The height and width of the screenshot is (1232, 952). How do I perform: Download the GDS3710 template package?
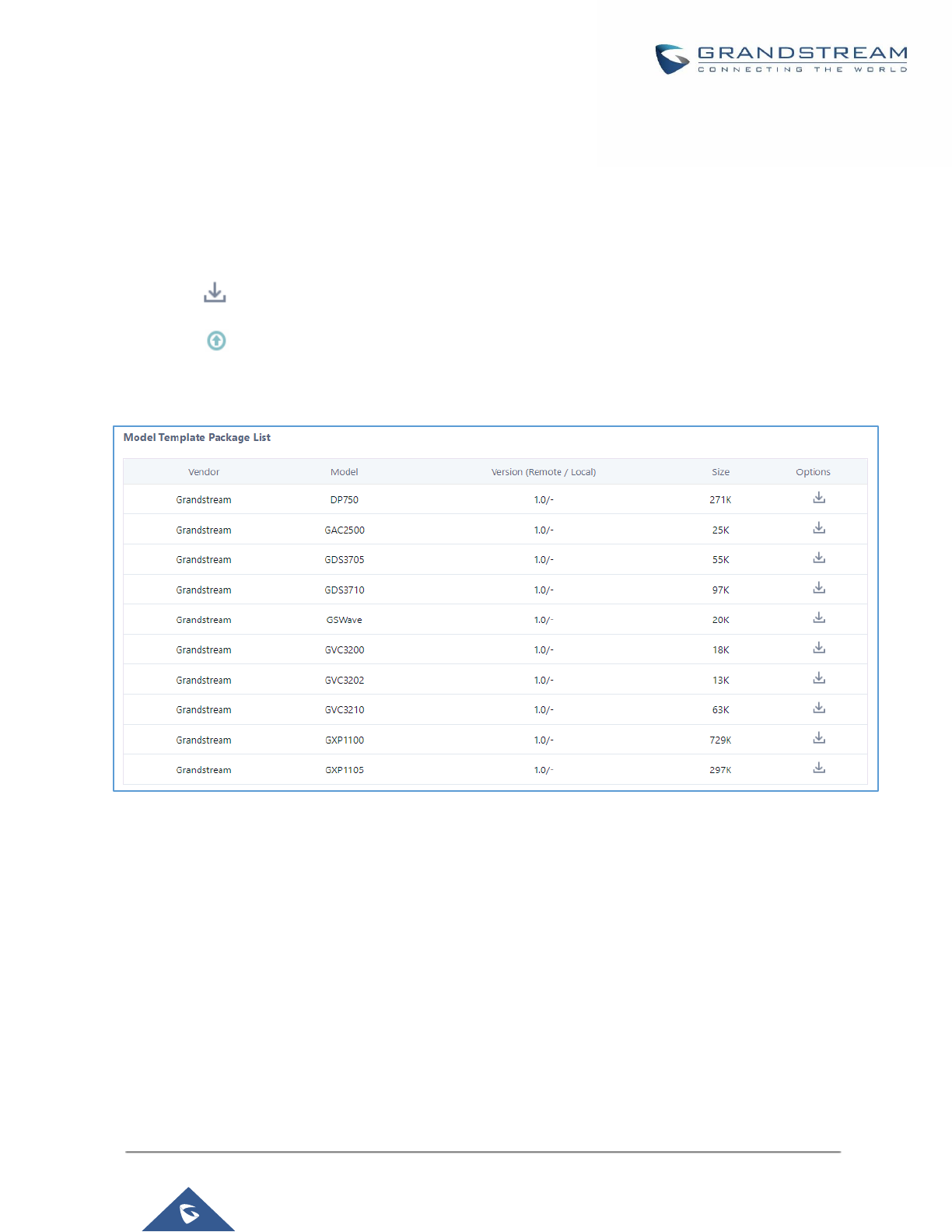pyautogui.click(x=819, y=588)
